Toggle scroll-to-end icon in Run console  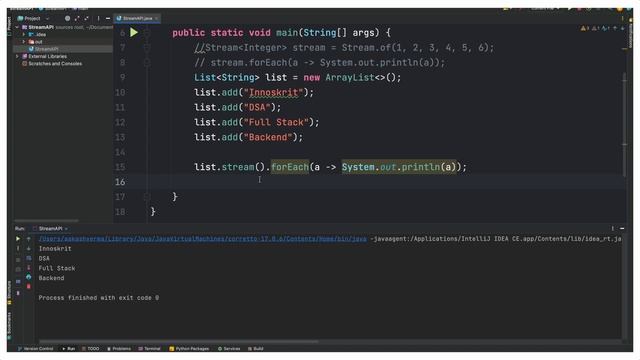29,267
